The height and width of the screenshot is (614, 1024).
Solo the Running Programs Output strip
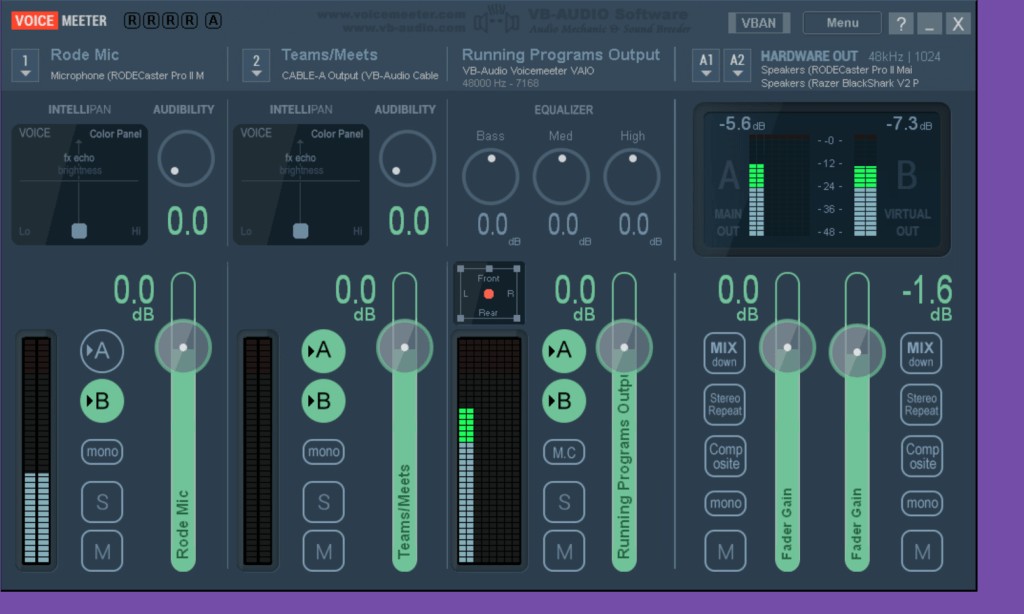pos(564,502)
